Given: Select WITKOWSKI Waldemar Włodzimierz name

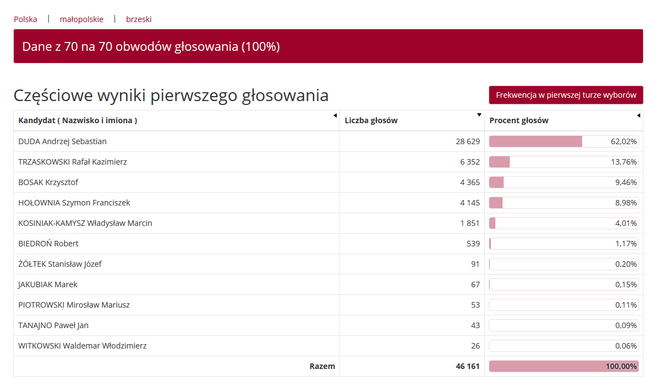Looking at the screenshot, I should click(x=82, y=346).
